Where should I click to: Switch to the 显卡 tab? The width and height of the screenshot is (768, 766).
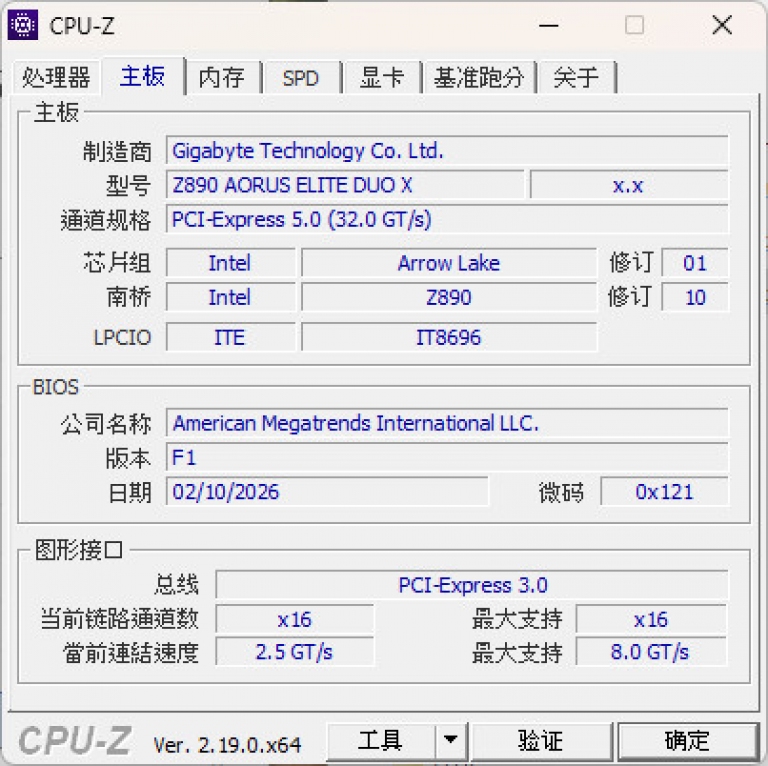381,78
